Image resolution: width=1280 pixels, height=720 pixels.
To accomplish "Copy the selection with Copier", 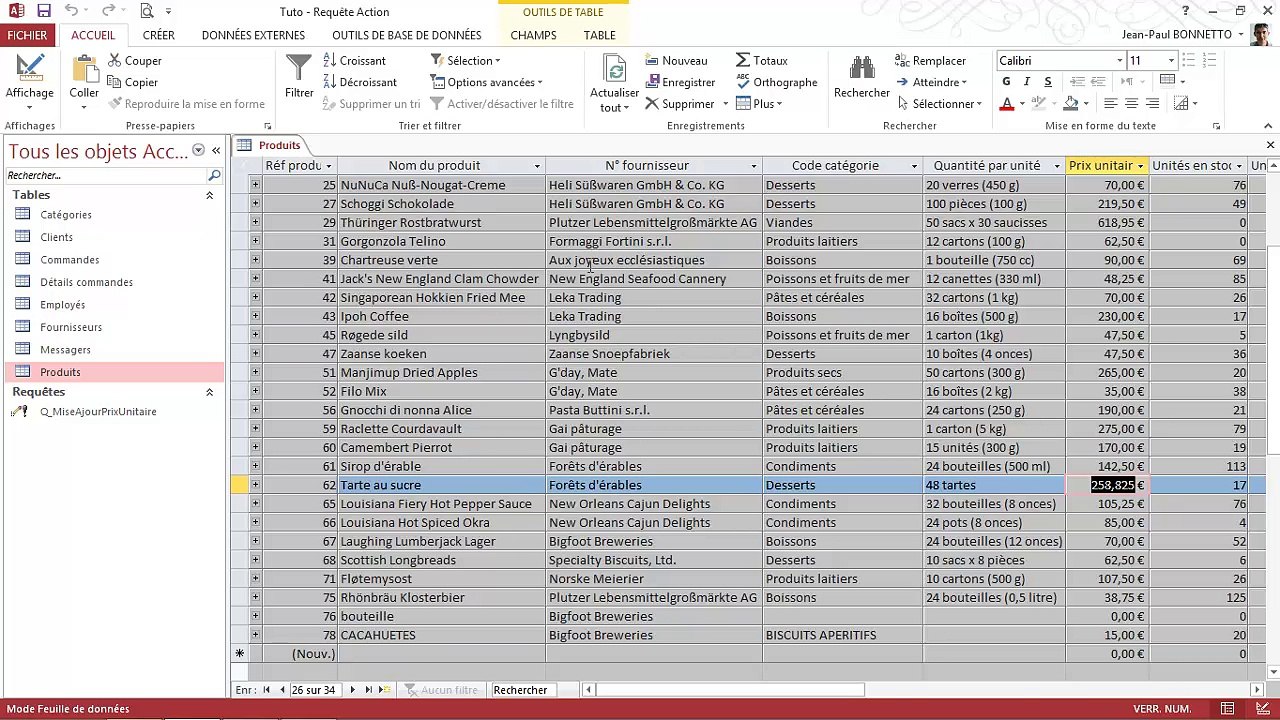I will point(132,82).
